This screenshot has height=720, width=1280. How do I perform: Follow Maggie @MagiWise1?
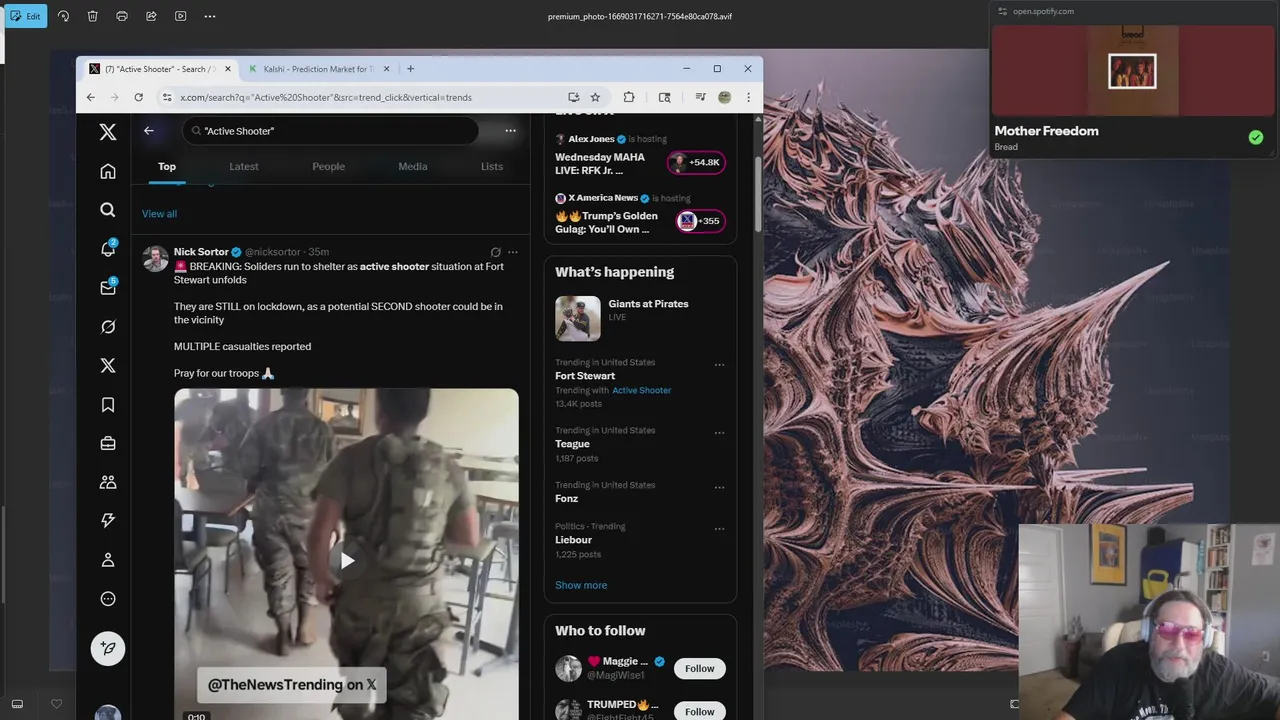(700, 668)
